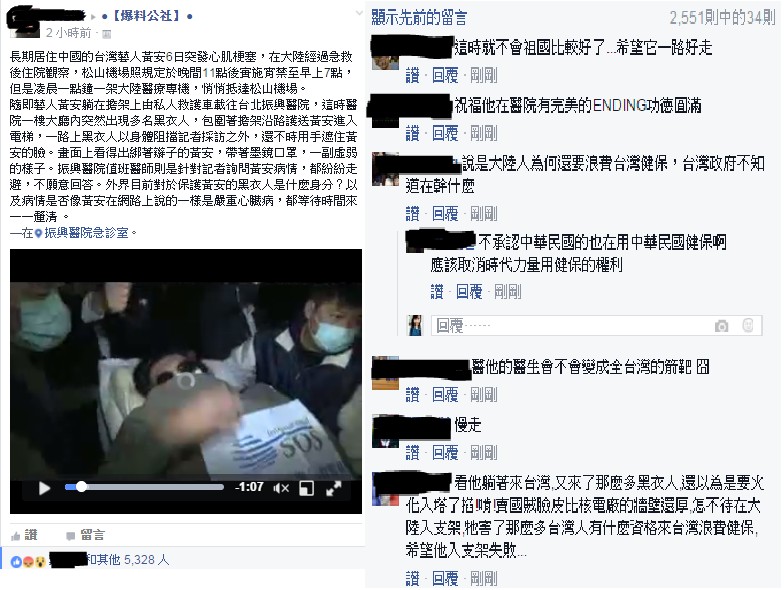Open list of 5,328 people who reacted

(128, 560)
